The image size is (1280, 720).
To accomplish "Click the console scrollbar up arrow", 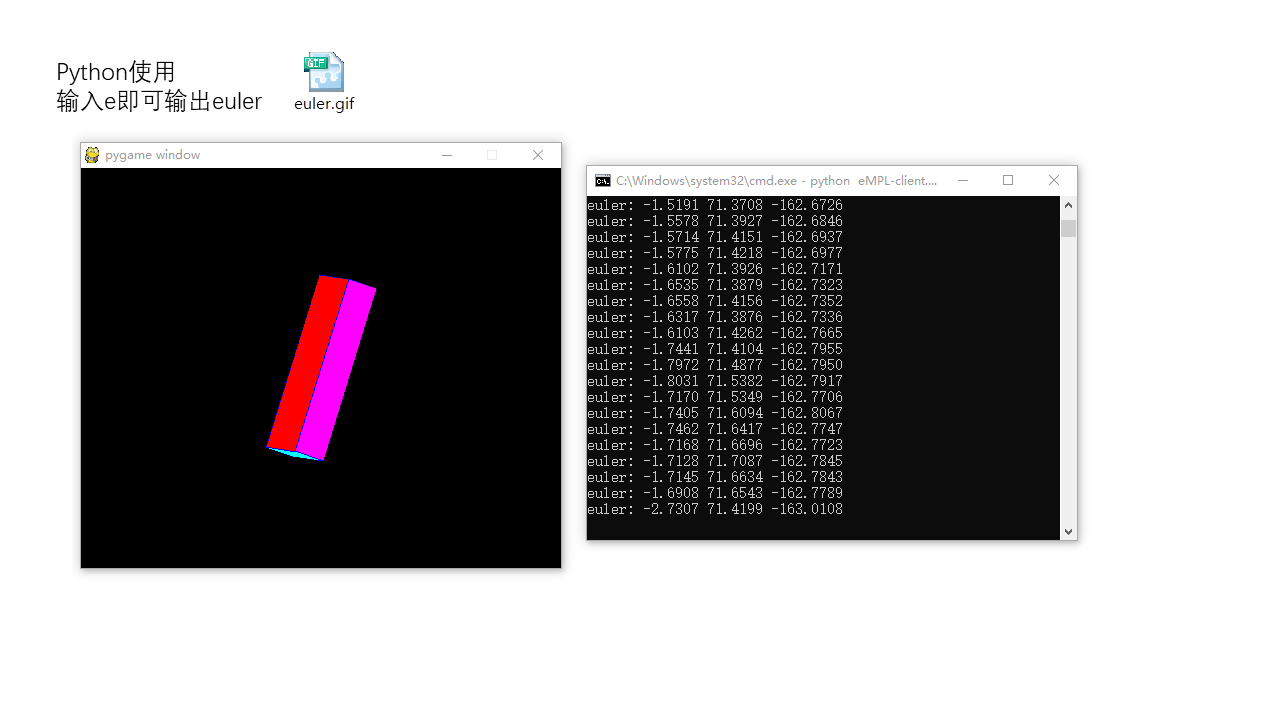I will [x=1068, y=205].
